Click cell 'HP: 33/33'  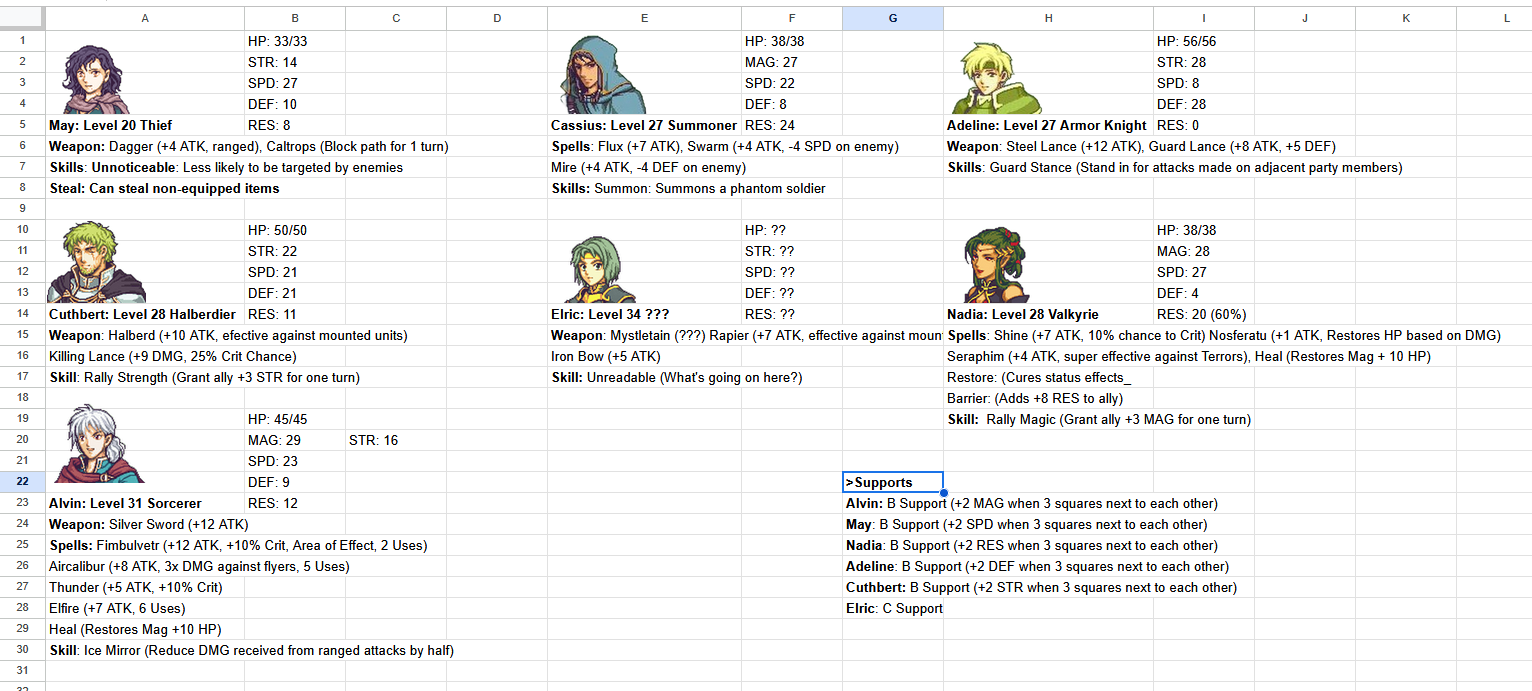(295, 41)
